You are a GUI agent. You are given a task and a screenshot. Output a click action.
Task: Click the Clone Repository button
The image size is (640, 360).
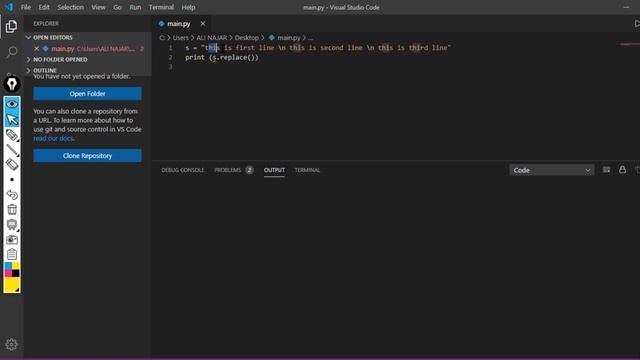(87, 156)
